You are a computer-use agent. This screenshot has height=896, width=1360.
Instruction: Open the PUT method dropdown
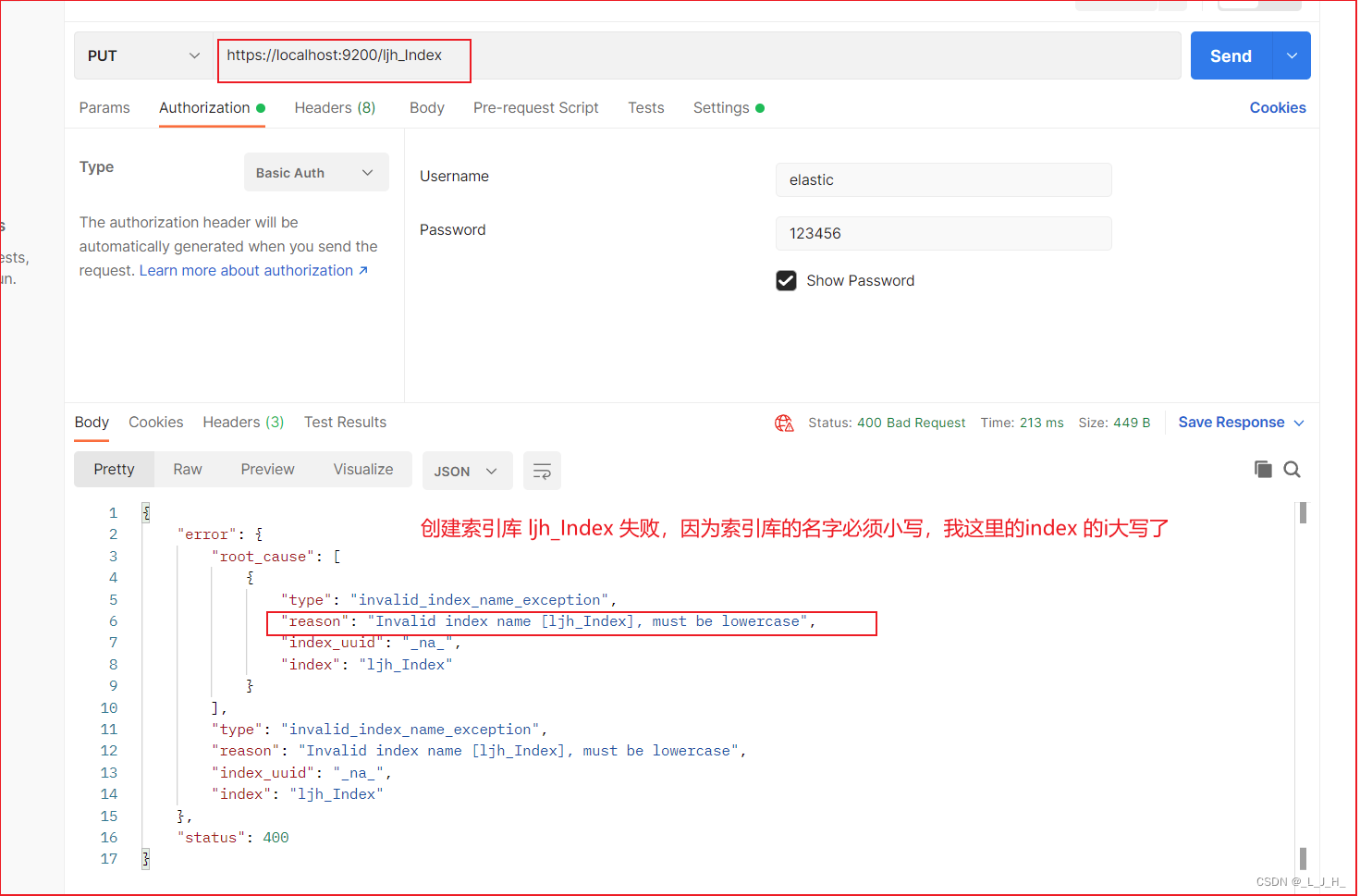144,55
